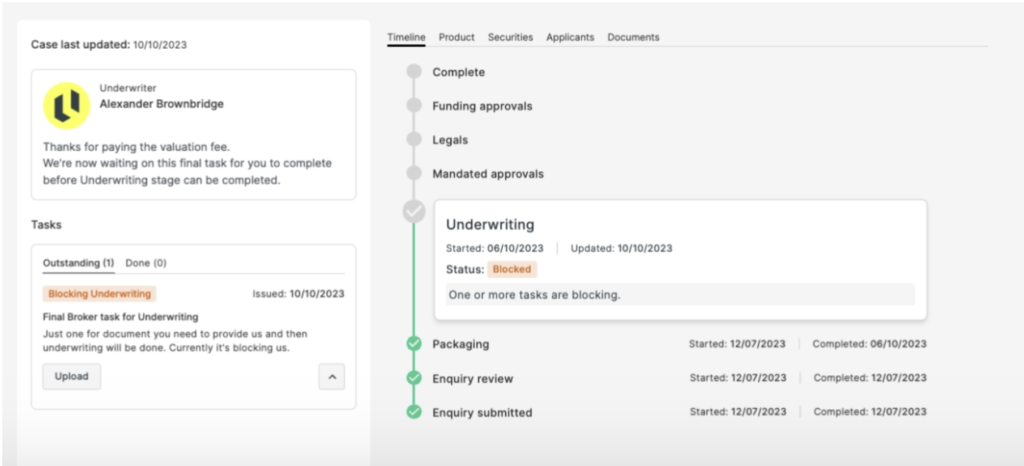Select the Funding approvals stage marker
Viewport: 1024px width, 466px height.
coord(414,106)
